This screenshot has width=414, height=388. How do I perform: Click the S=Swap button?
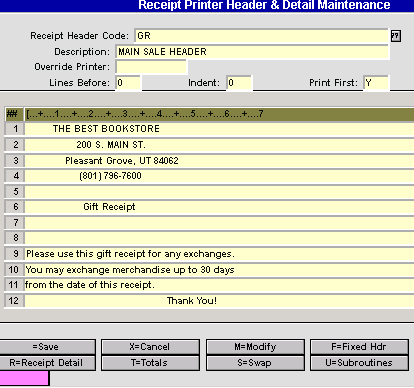pos(255,363)
